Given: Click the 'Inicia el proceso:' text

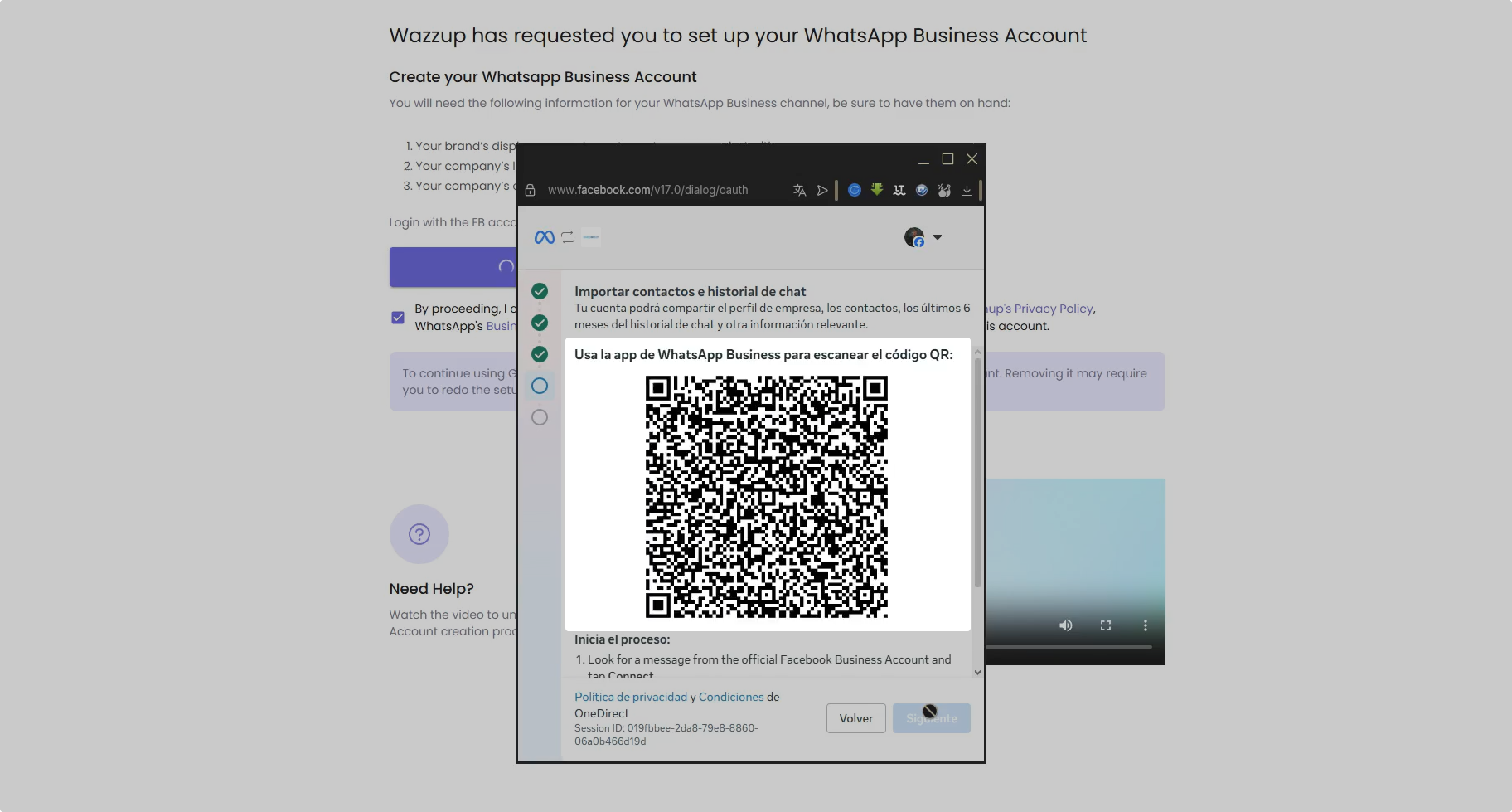Looking at the screenshot, I should click(622, 639).
